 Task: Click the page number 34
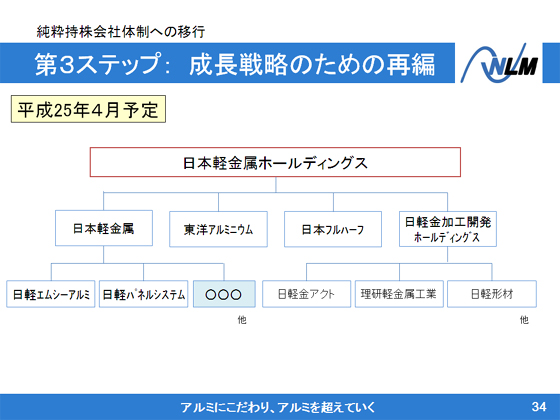pyautogui.click(x=539, y=406)
